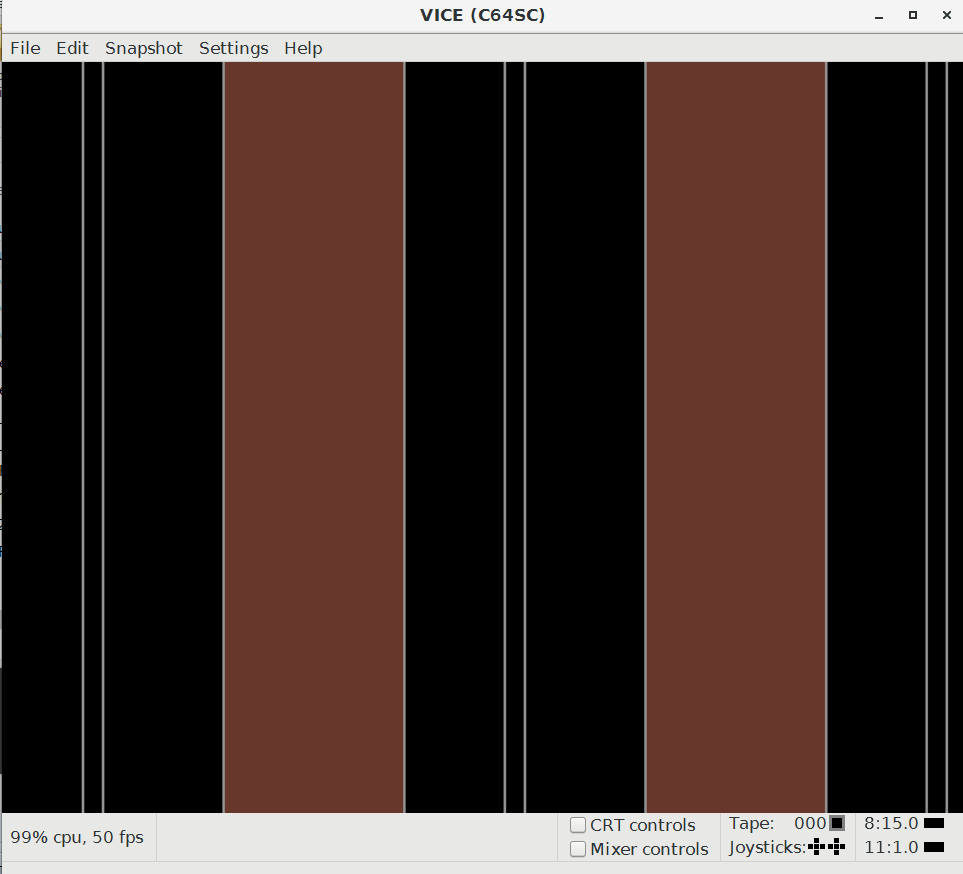Click the first joystick indicator icon

(x=816, y=848)
